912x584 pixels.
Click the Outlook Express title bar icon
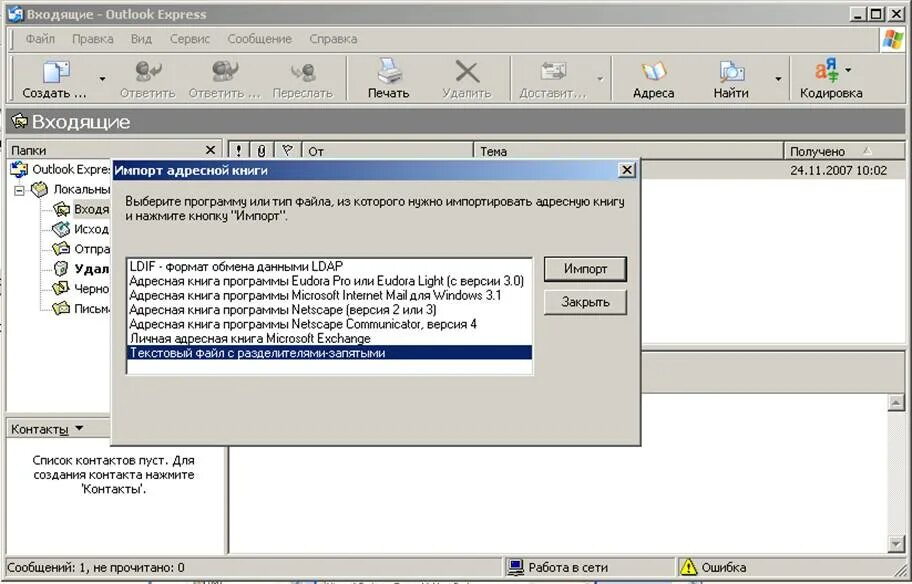(16, 14)
